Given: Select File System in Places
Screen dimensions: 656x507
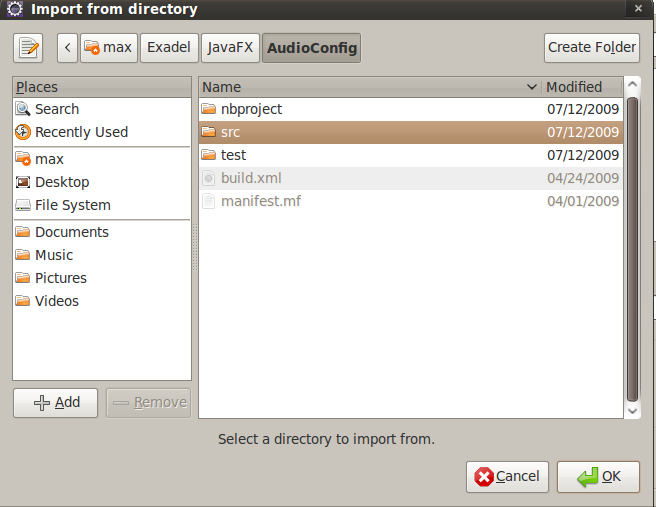Looking at the screenshot, I should click(73, 205).
